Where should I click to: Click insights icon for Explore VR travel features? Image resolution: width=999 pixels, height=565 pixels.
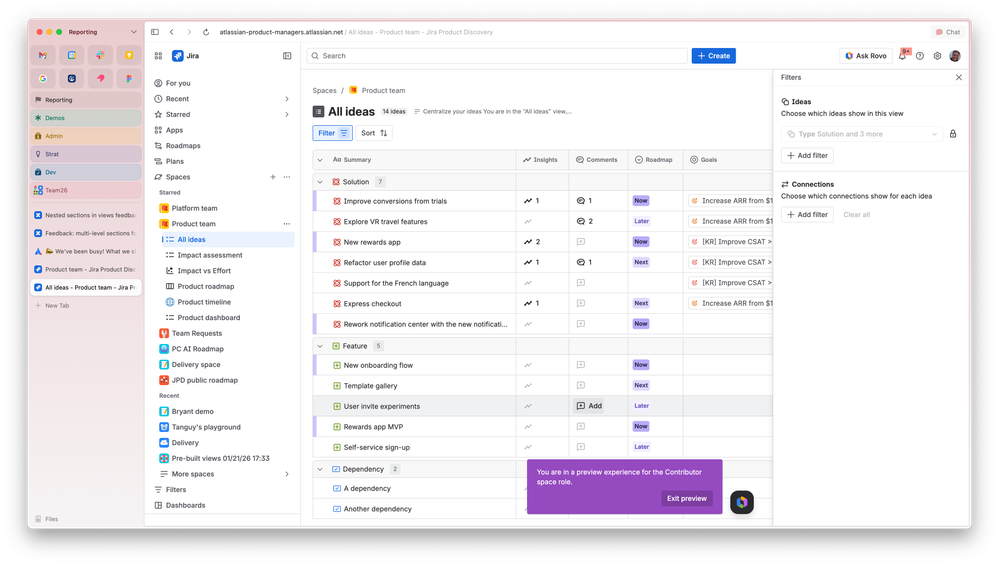point(528,222)
